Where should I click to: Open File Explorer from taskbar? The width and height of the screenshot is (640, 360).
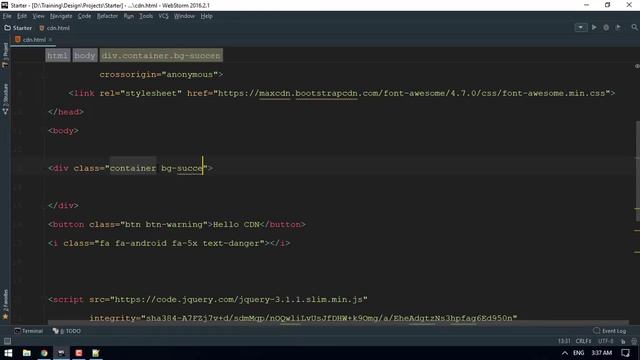point(27,353)
